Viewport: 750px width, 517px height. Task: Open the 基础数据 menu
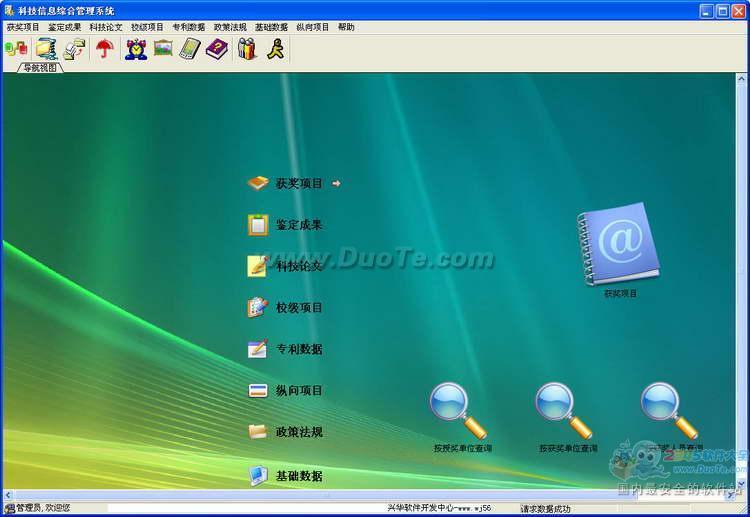click(271, 27)
